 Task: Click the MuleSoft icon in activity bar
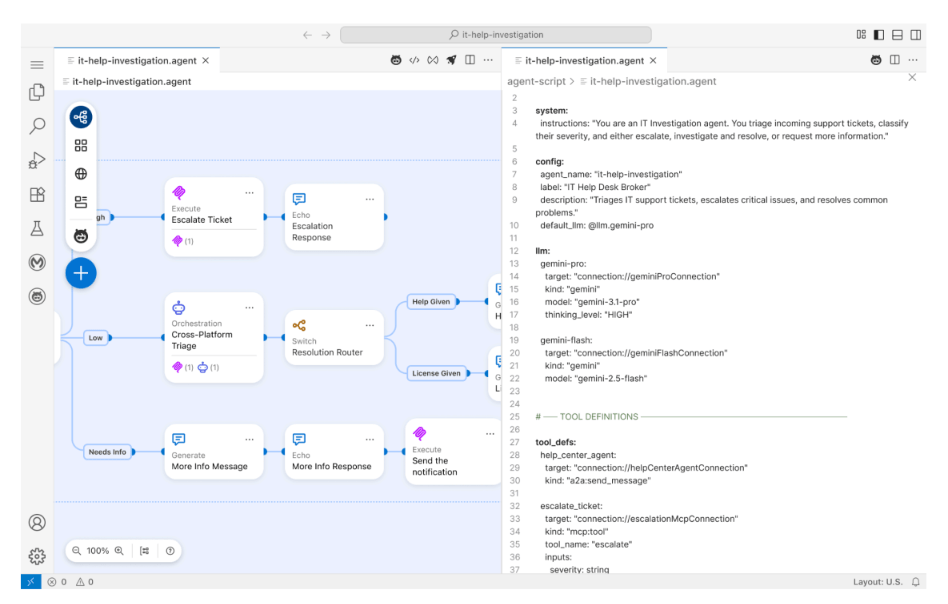(37, 262)
